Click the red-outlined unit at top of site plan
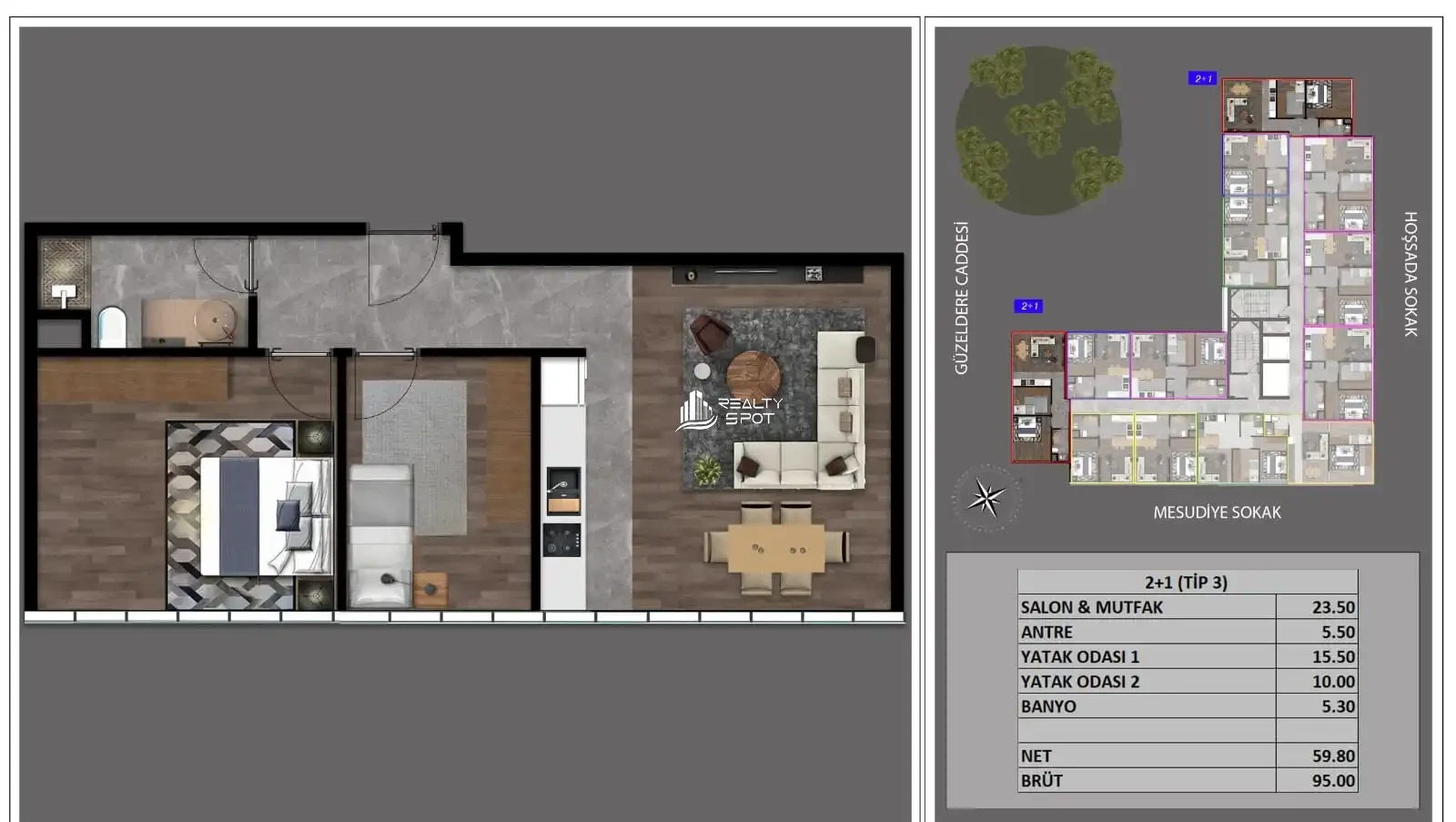Viewport: 1456px width, 822px height. click(1287, 106)
